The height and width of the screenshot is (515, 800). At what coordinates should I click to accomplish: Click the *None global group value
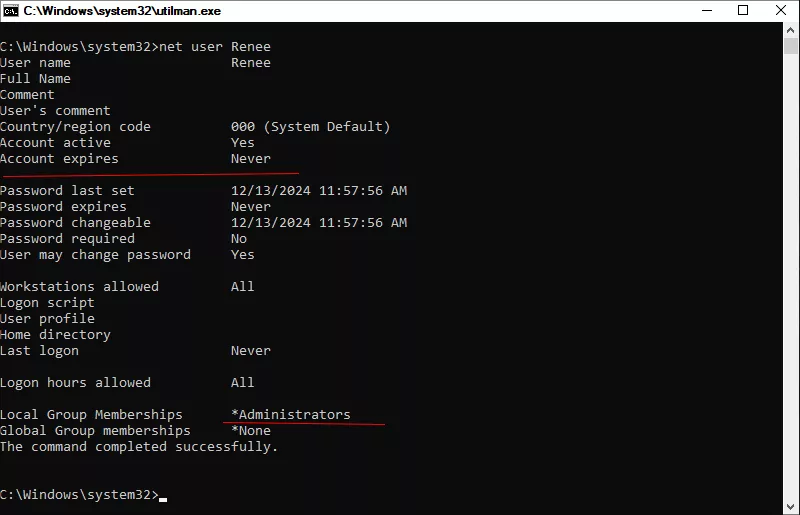(251, 431)
